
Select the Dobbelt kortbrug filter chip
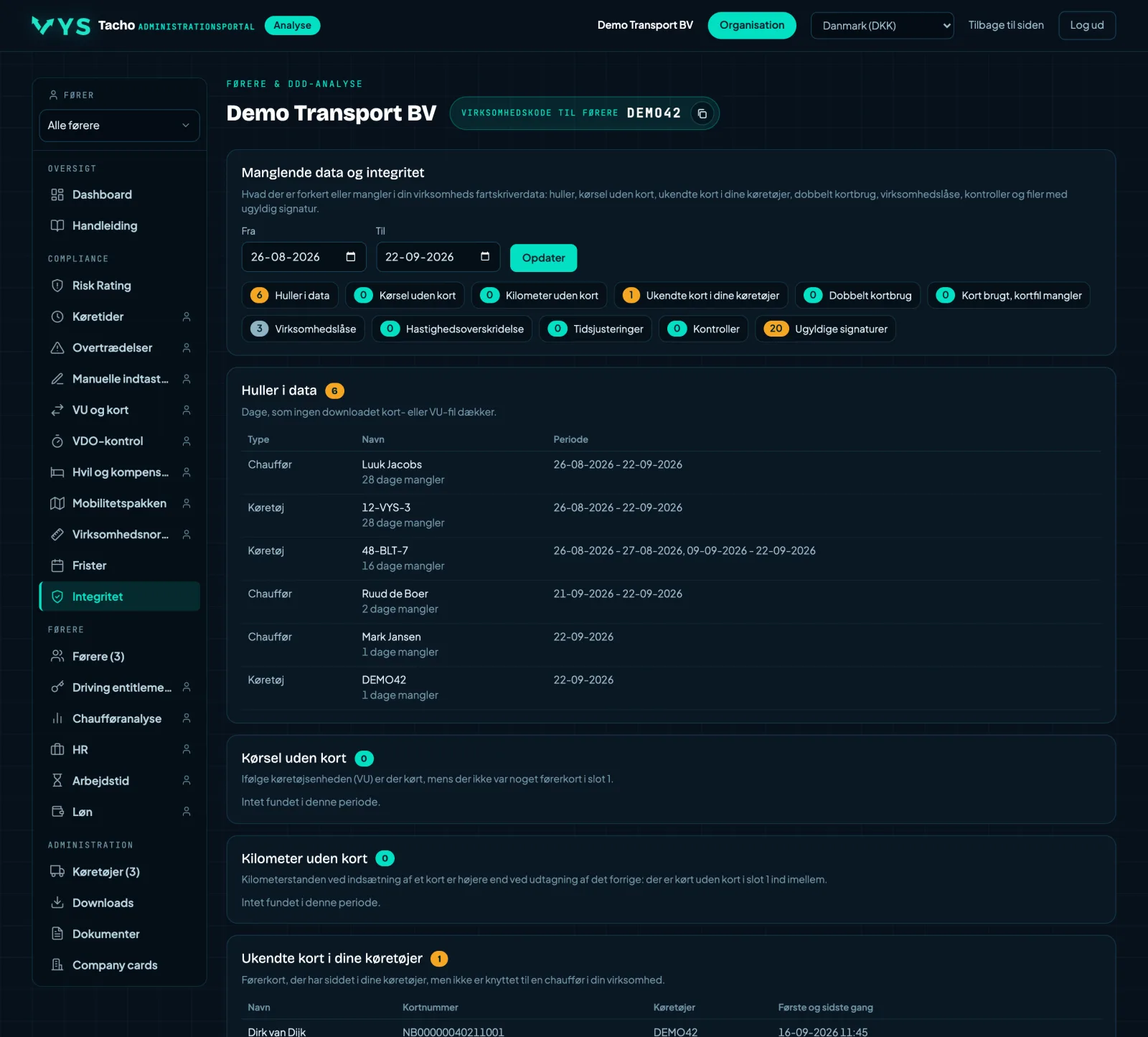(857, 295)
